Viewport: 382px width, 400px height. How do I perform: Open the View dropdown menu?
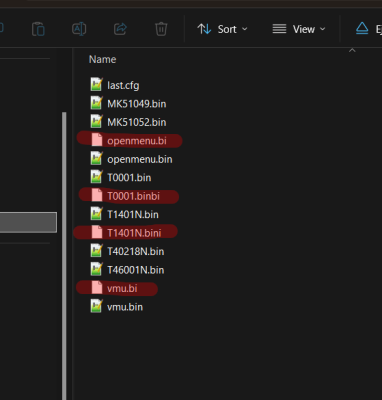(x=299, y=29)
